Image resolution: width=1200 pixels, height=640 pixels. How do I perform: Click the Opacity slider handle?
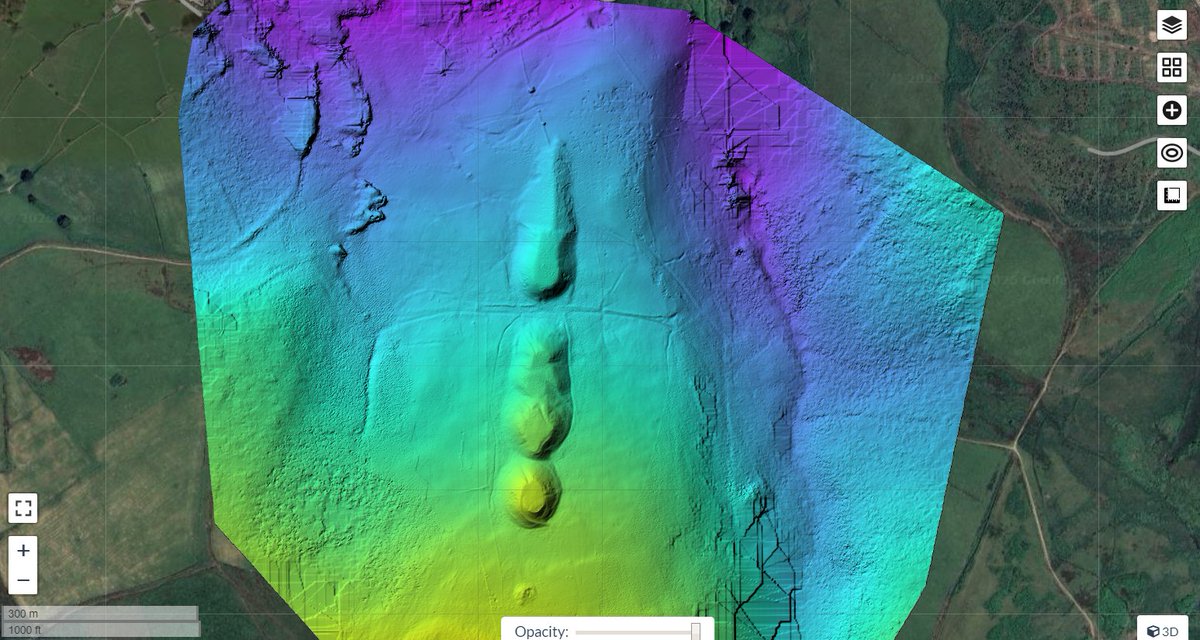point(697,632)
